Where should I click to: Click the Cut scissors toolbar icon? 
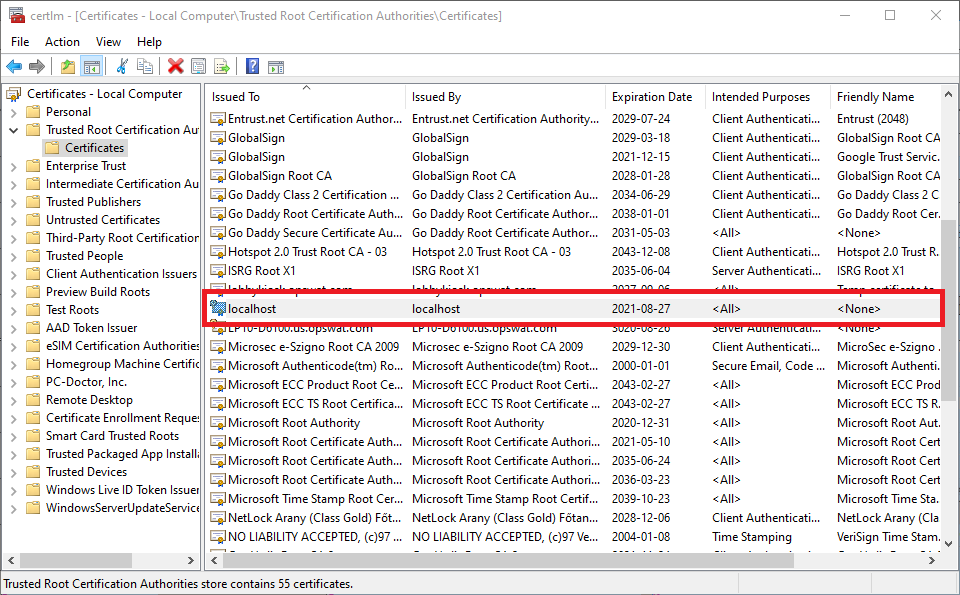point(122,66)
